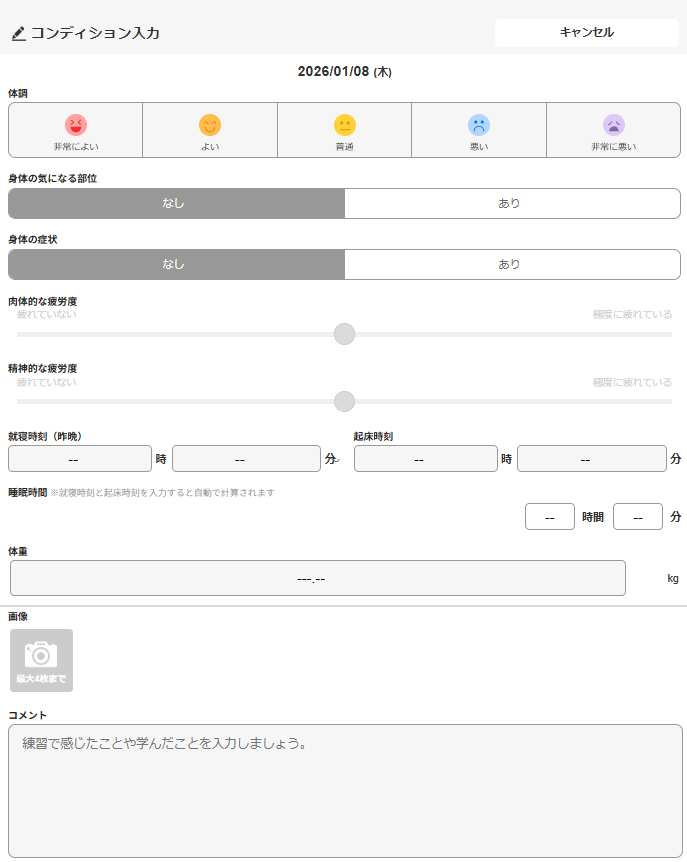Pick the 悪い blue sad face
Viewport: 687px width, 862px height.
[x=479, y=125]
